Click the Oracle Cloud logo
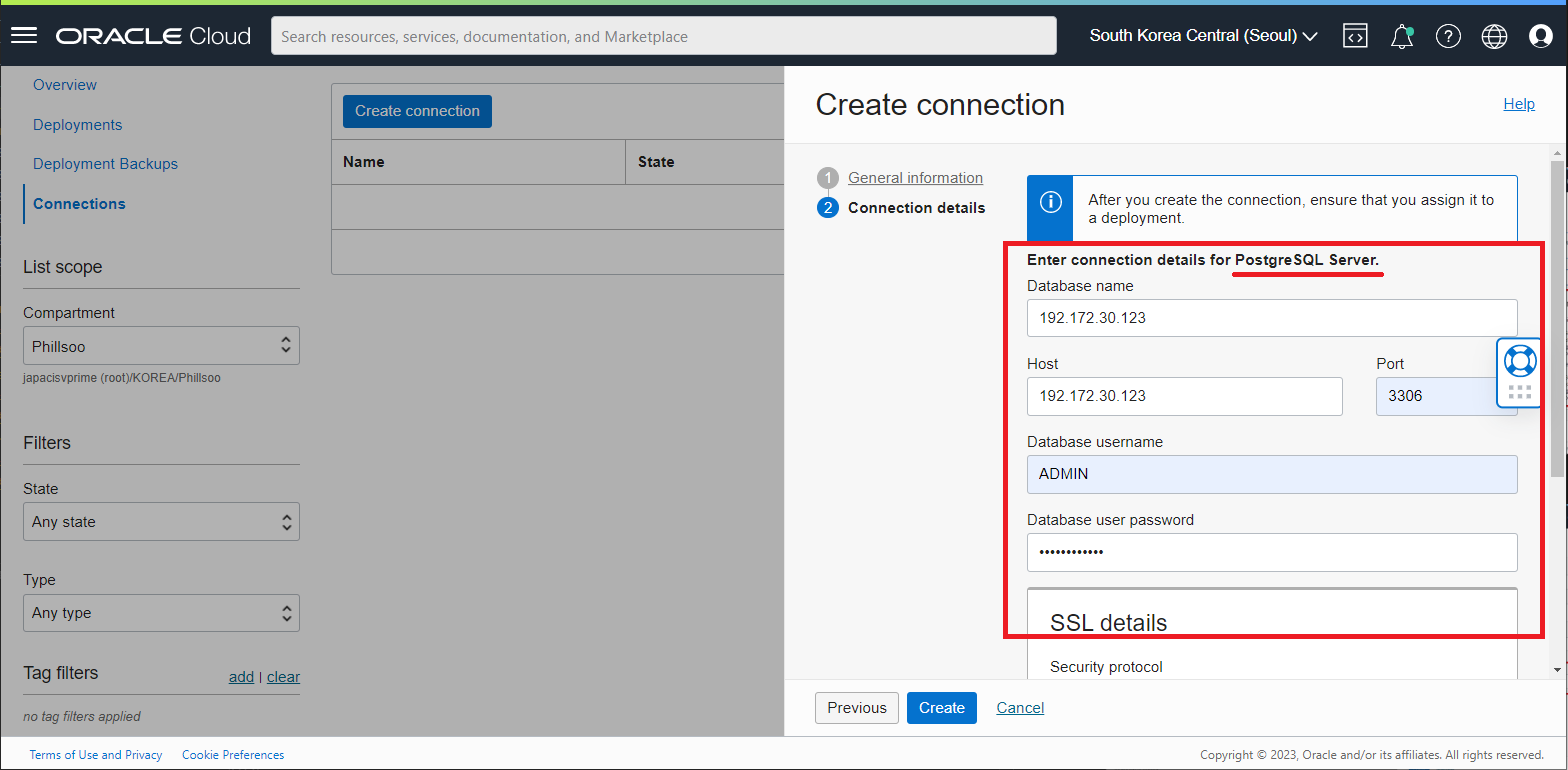Viewport: 1568px width, 770px height. [153, 36]
